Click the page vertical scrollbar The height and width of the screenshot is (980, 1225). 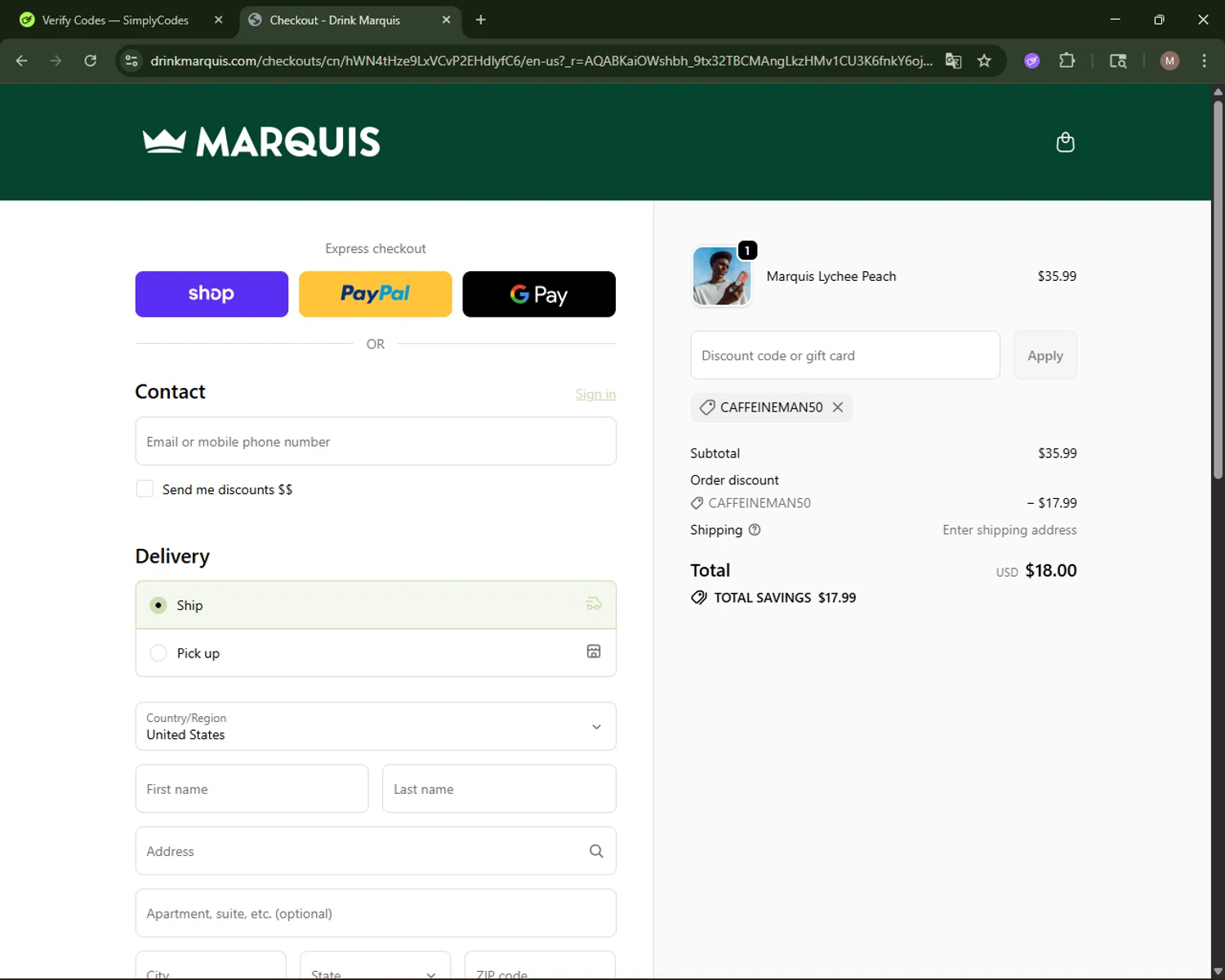tap(1218, 290)
